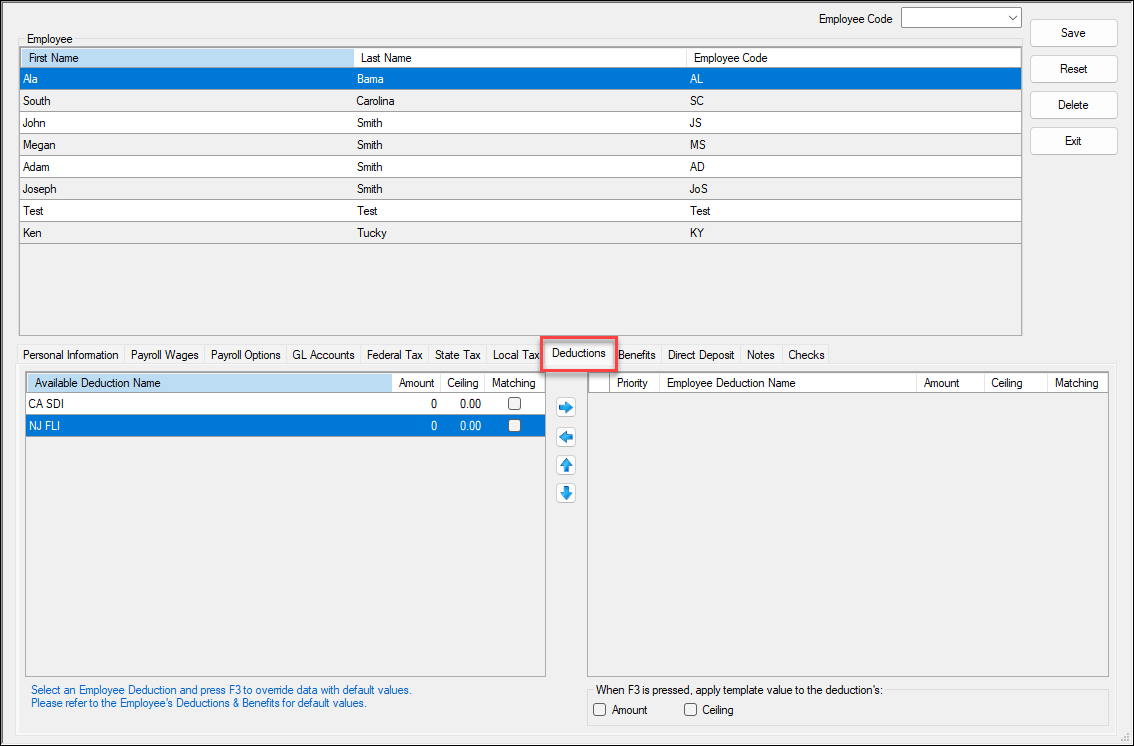Select employee Adam Smith row

click(x=520, y=167)
